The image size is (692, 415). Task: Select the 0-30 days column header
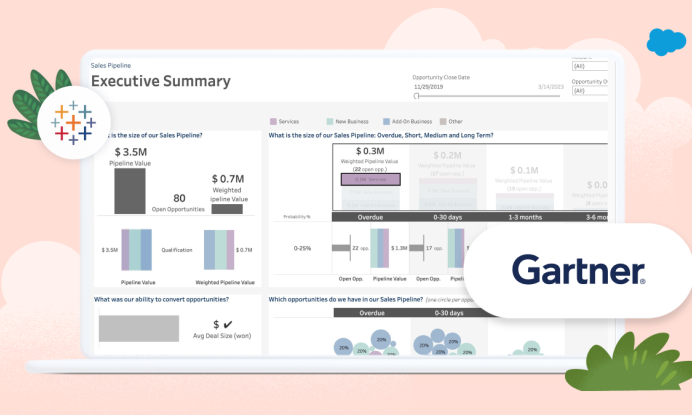click(x=446, y=216)
